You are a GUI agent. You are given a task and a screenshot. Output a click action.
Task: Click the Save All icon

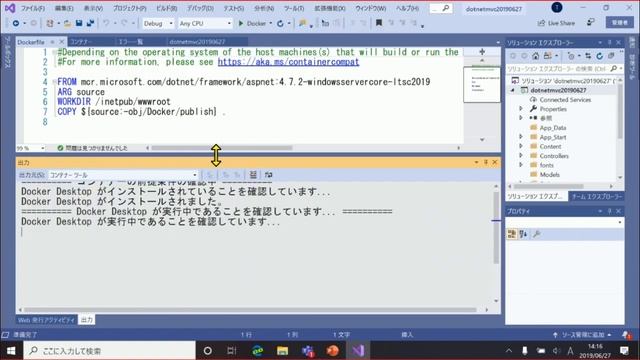point(90,23)
